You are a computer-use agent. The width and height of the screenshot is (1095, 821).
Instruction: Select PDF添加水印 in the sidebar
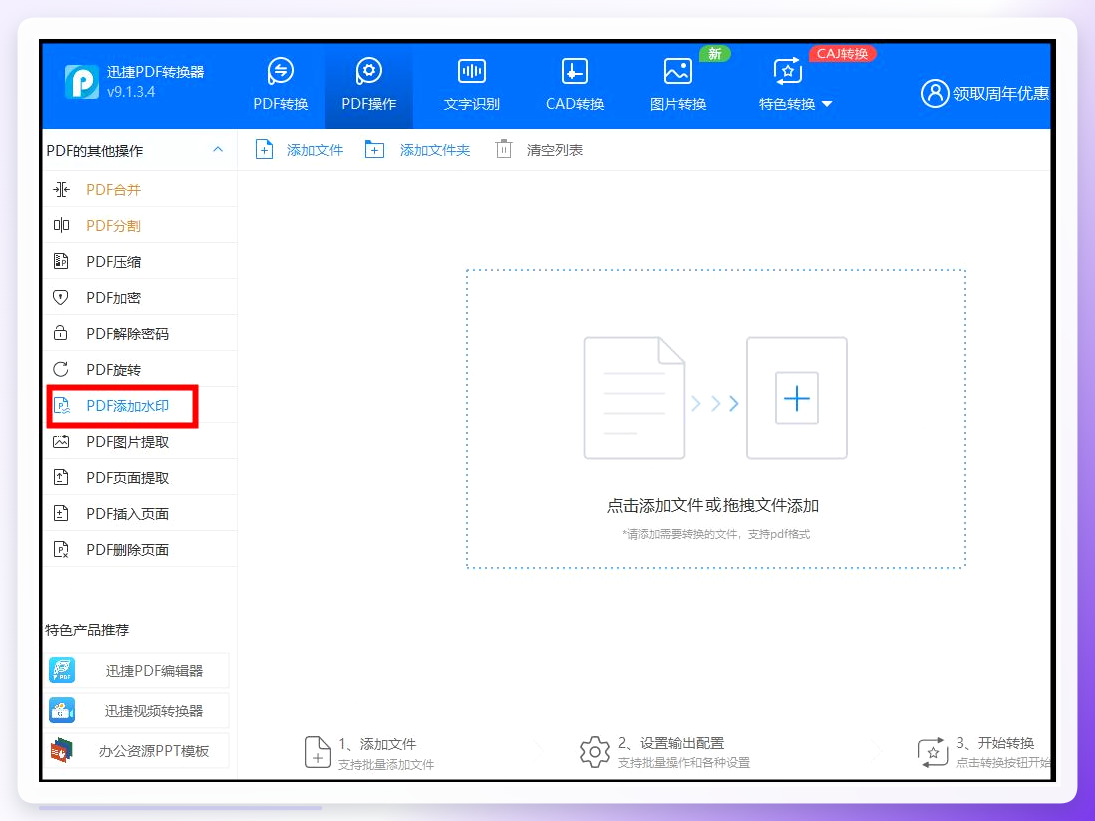point(140,406)
